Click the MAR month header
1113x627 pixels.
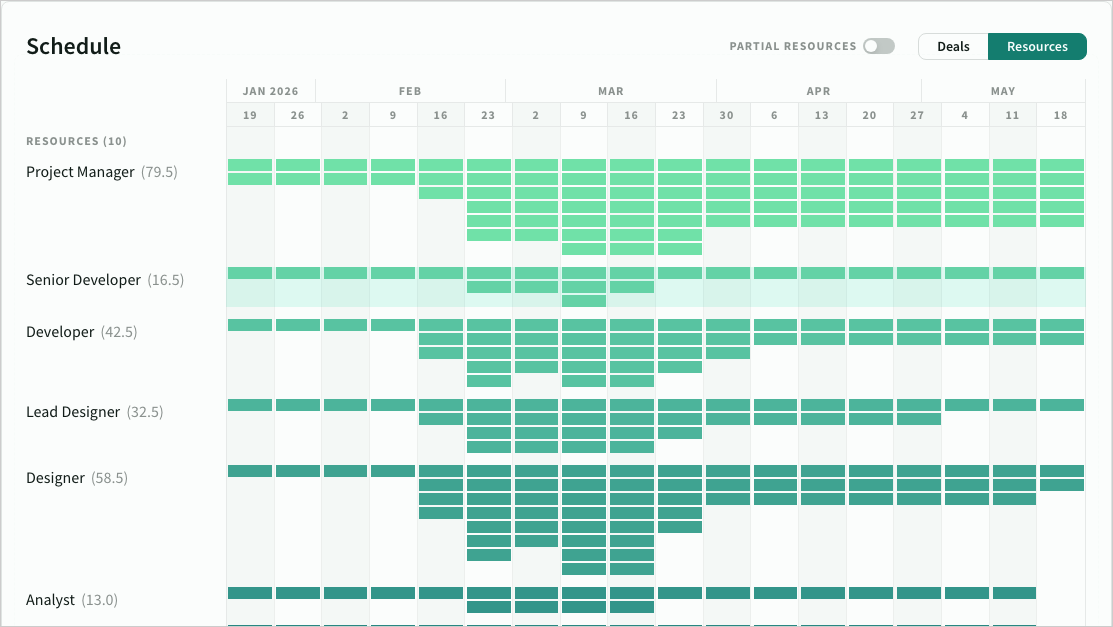pos(610,91)
